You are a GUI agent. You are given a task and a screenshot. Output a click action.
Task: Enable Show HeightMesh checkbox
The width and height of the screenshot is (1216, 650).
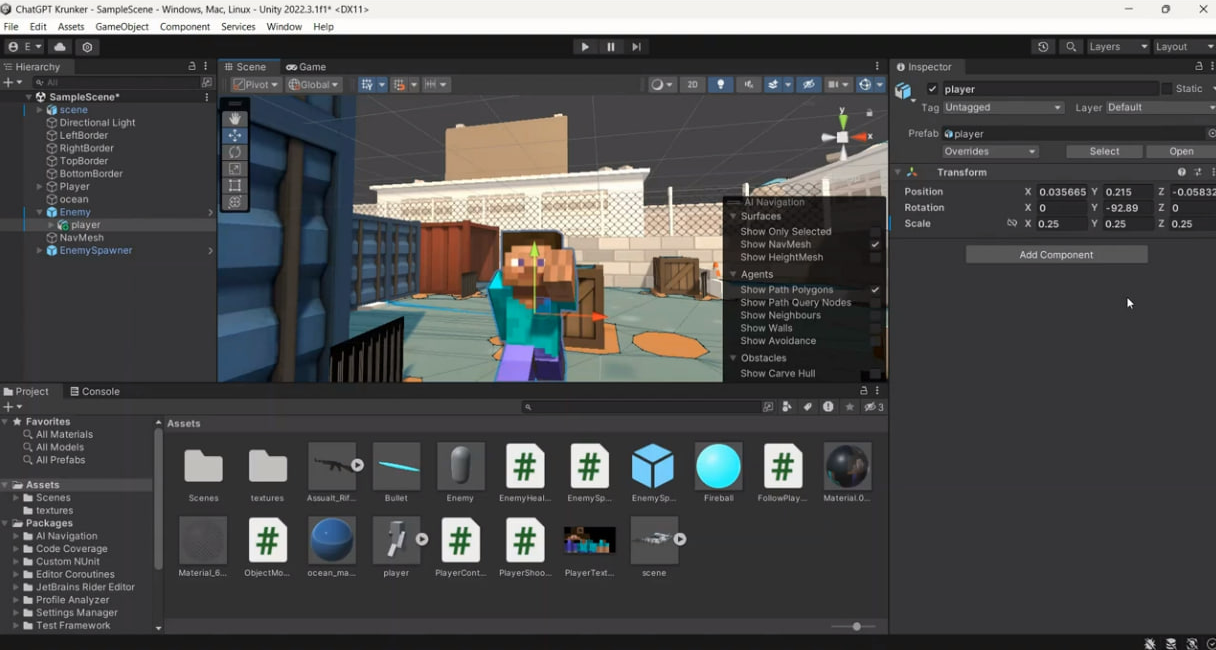(x=876, y=258)
